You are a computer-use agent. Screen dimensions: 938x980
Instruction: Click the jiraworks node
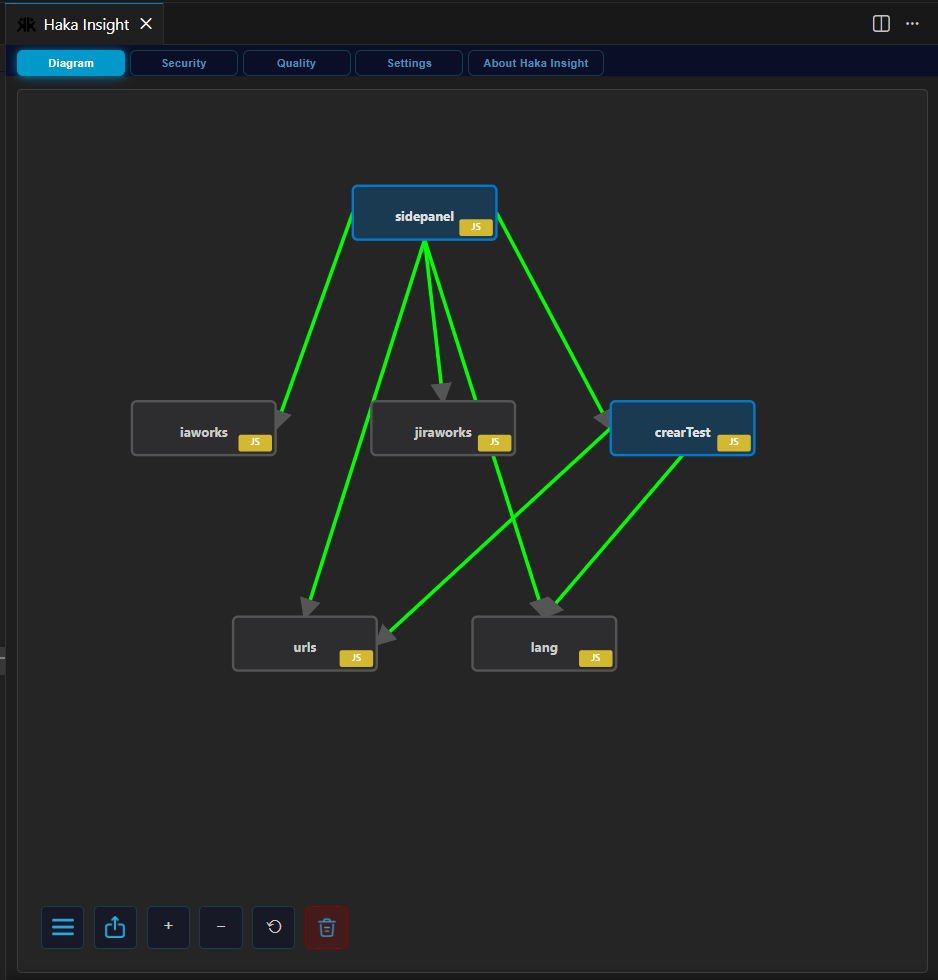pos(443,428)
